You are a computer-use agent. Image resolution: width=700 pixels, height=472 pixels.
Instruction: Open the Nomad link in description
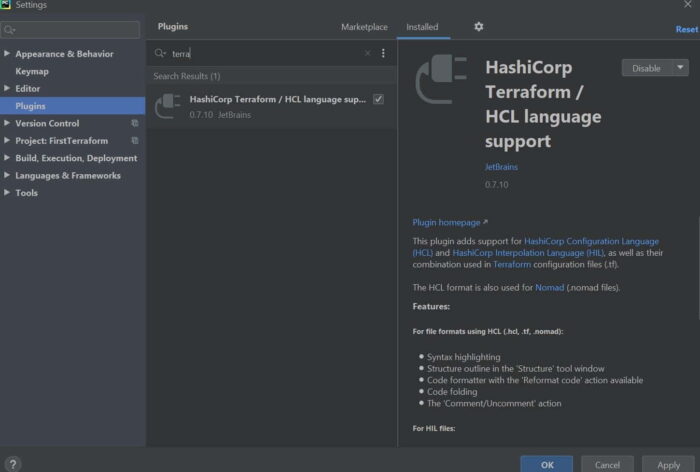point(550,288)
